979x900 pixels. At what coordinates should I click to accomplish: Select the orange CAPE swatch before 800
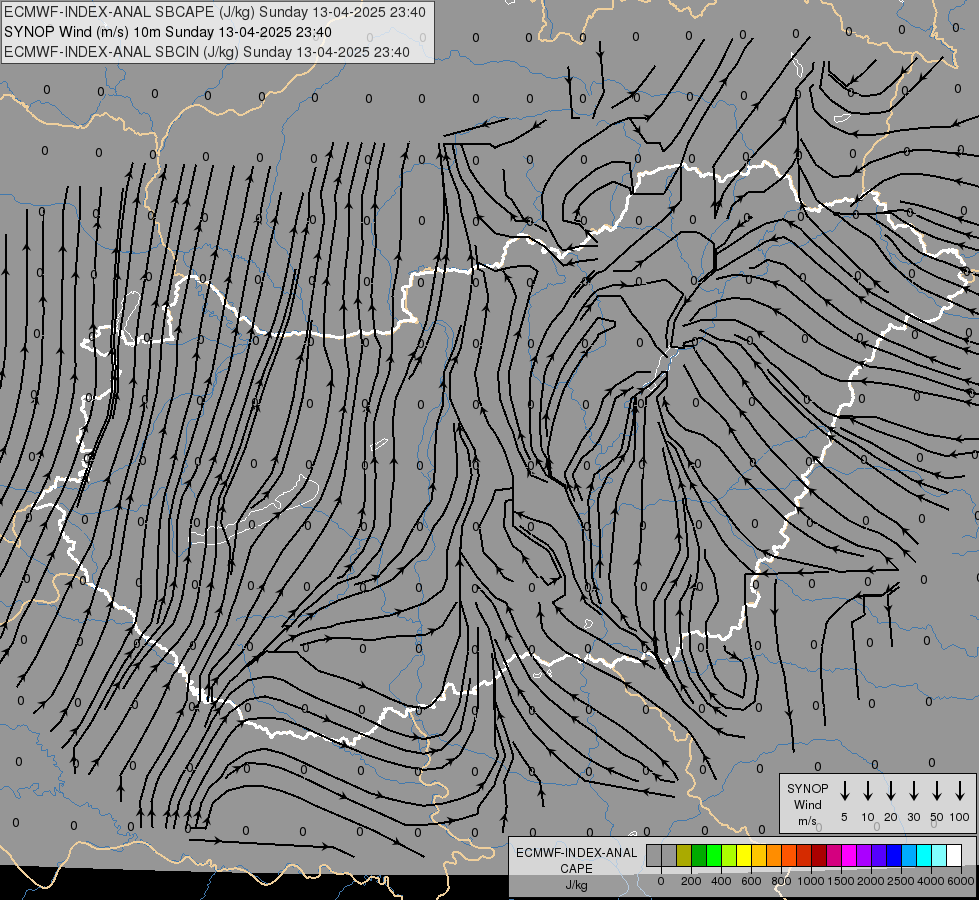[774, 855]
